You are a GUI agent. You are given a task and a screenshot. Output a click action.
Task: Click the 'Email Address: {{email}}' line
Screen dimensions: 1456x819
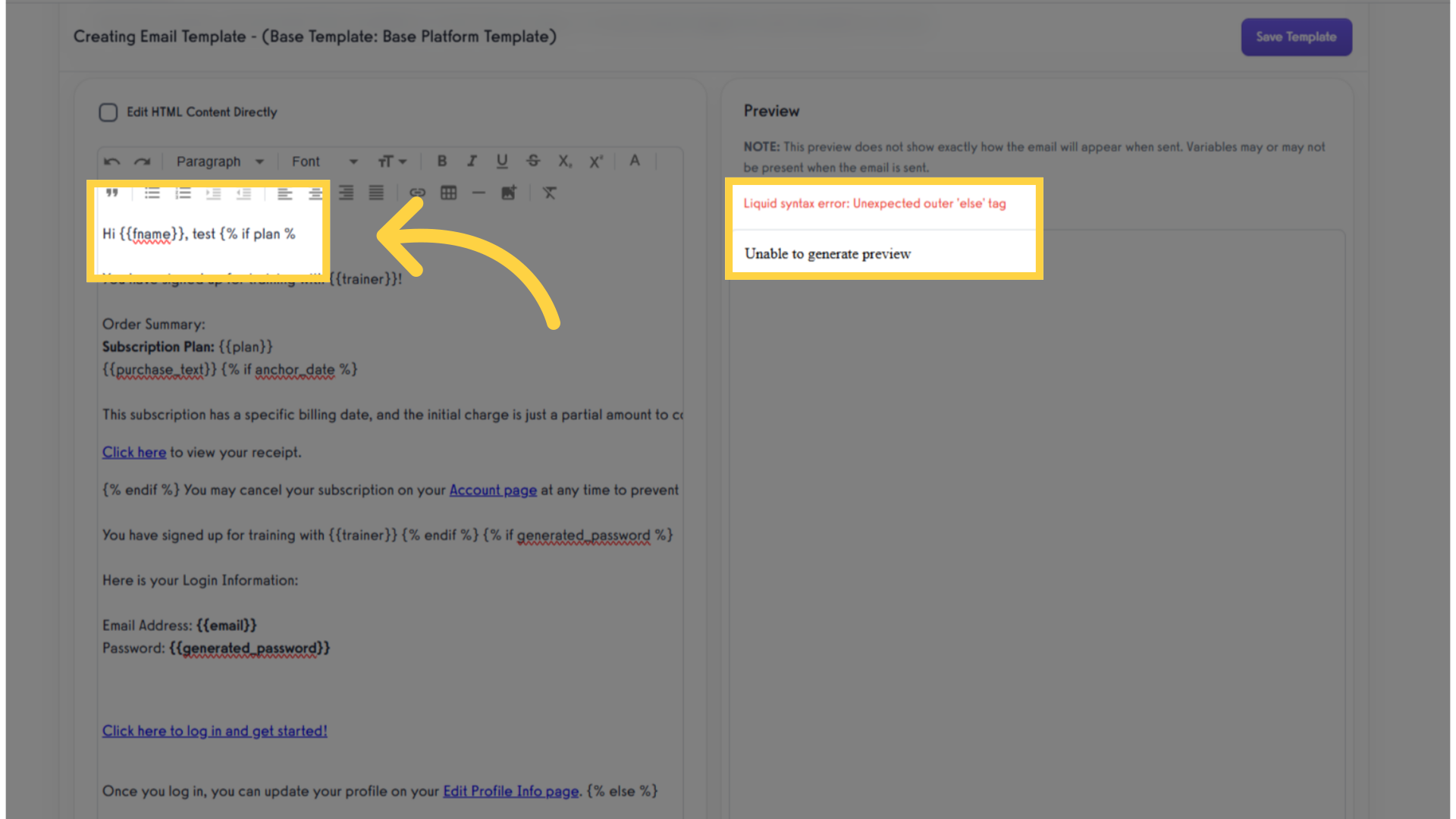tap(180, 626)
